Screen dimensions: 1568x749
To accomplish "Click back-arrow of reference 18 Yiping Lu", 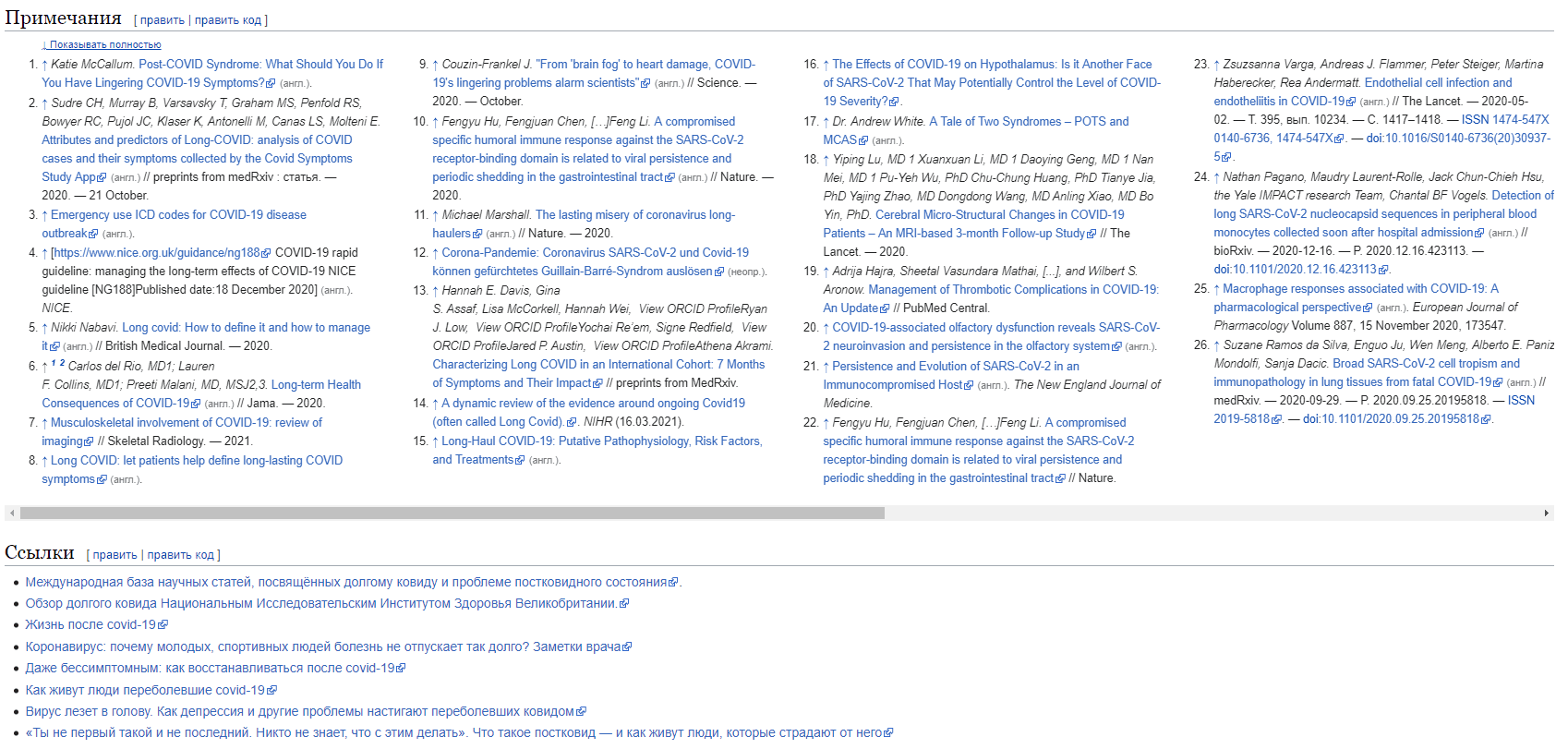I will (x=826, y=160).
